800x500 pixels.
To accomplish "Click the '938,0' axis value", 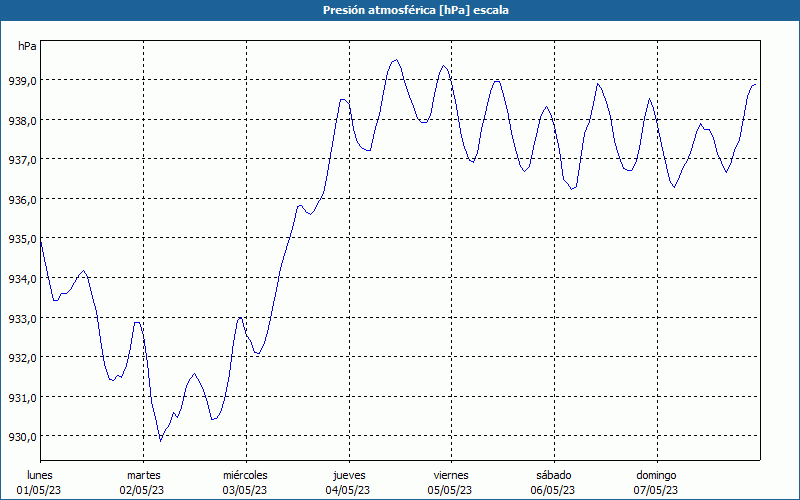I will [22, 121].
